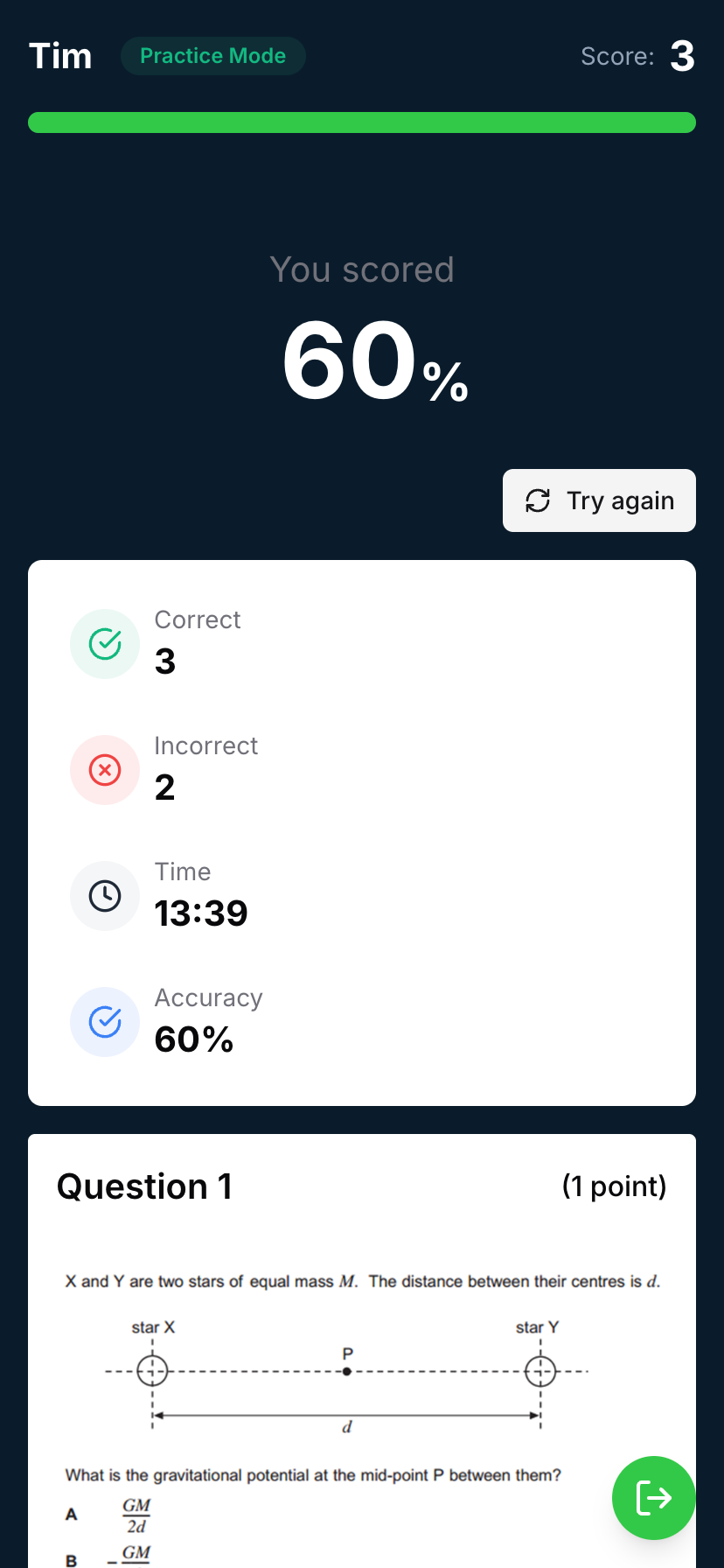
Task: Click the refresh icon in Try again
Action: (x=538, y=500)
